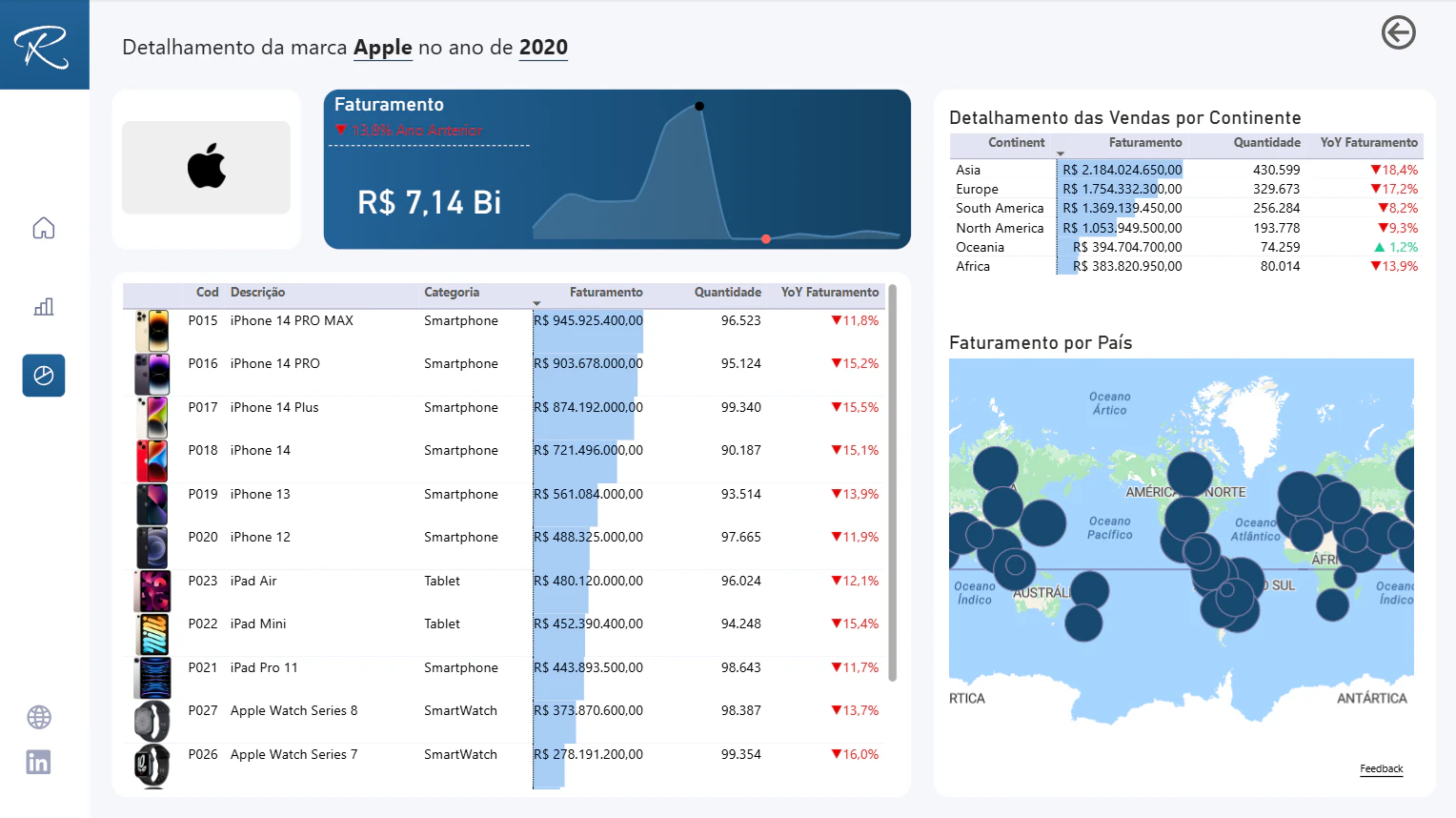Viewport: 1456px width, 818px height.
Task: Sort products table by Cod header
Action: pos(207,293)
